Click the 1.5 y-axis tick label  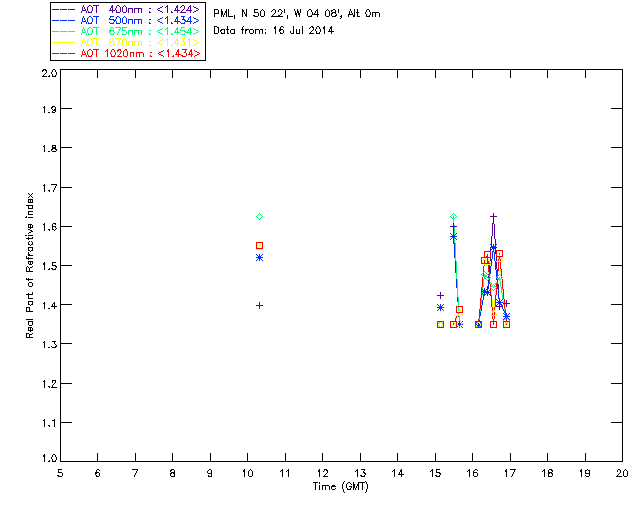pyautogui.click(x=49, y=266)
